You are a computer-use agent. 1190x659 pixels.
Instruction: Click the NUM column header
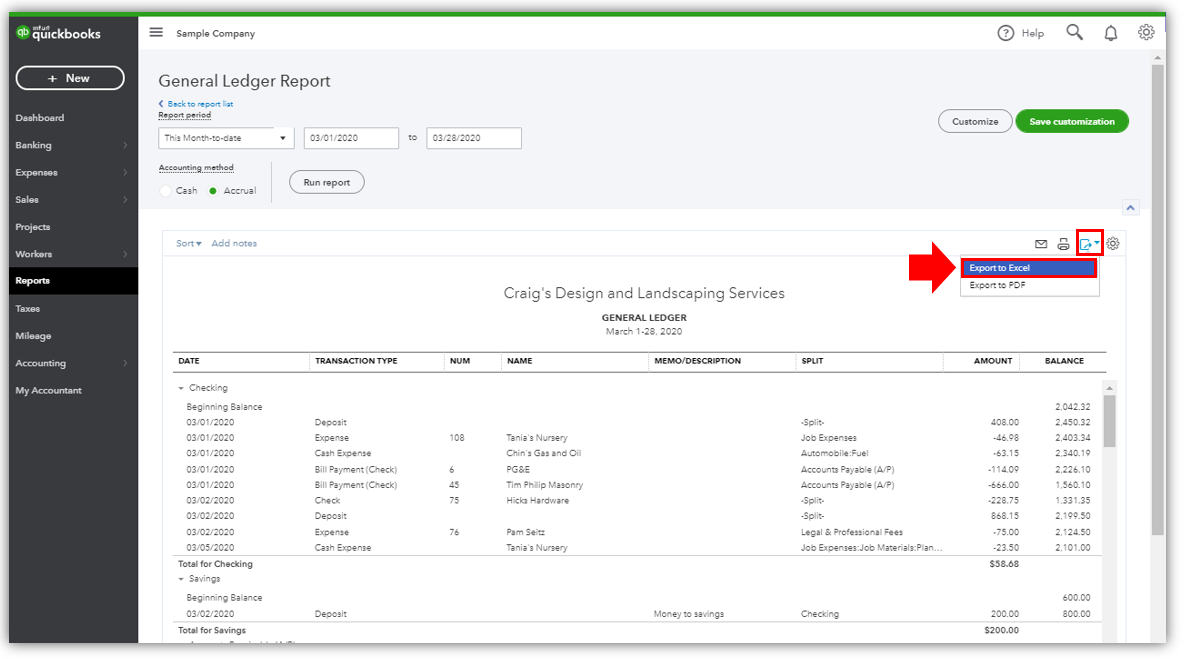[x=460, y=361]
